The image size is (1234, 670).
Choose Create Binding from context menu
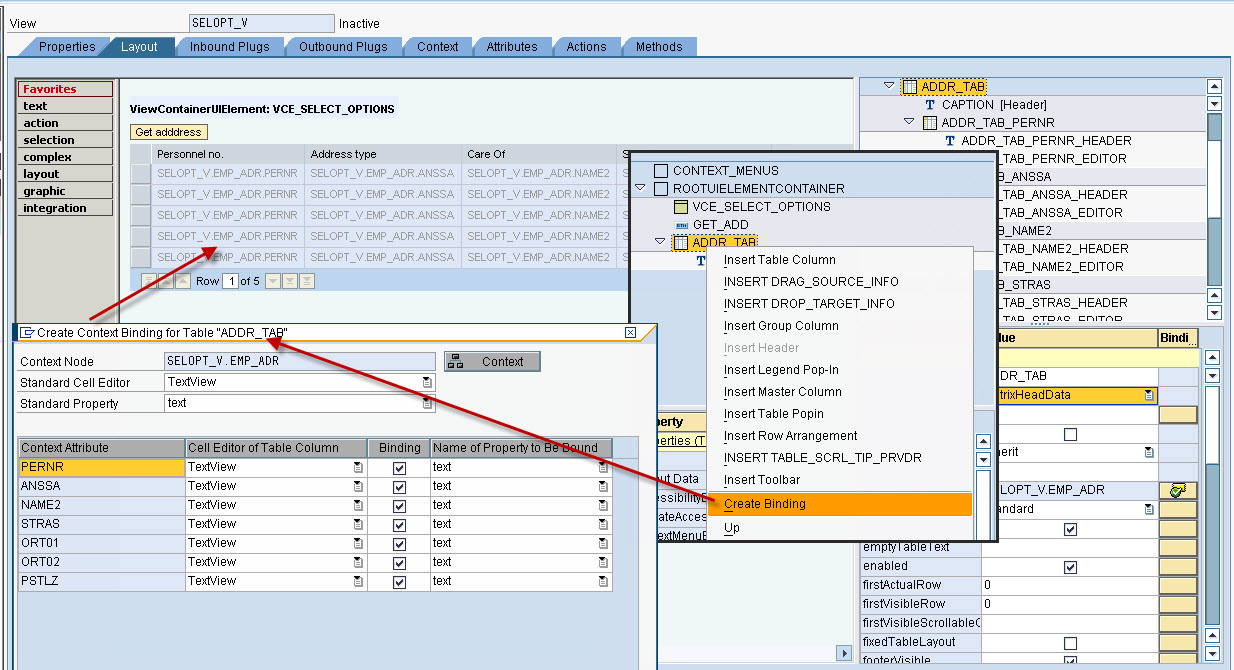(839, 504)
